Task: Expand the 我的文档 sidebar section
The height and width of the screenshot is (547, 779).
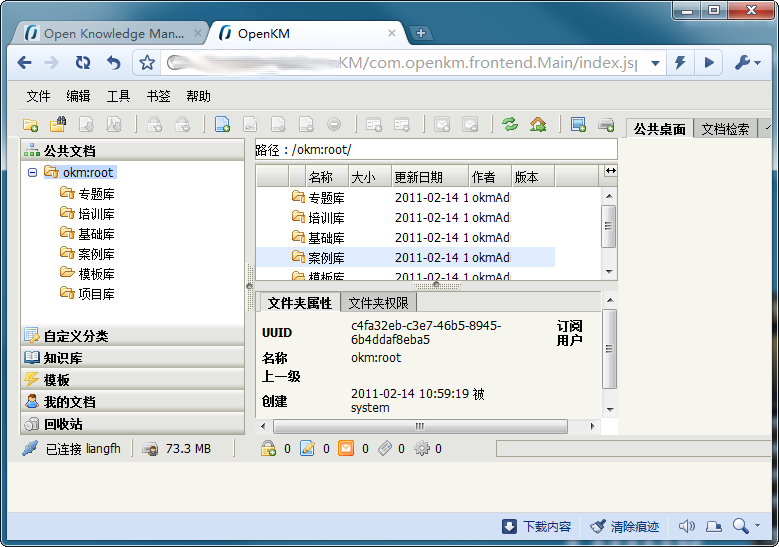Action: tap(133, 402)
